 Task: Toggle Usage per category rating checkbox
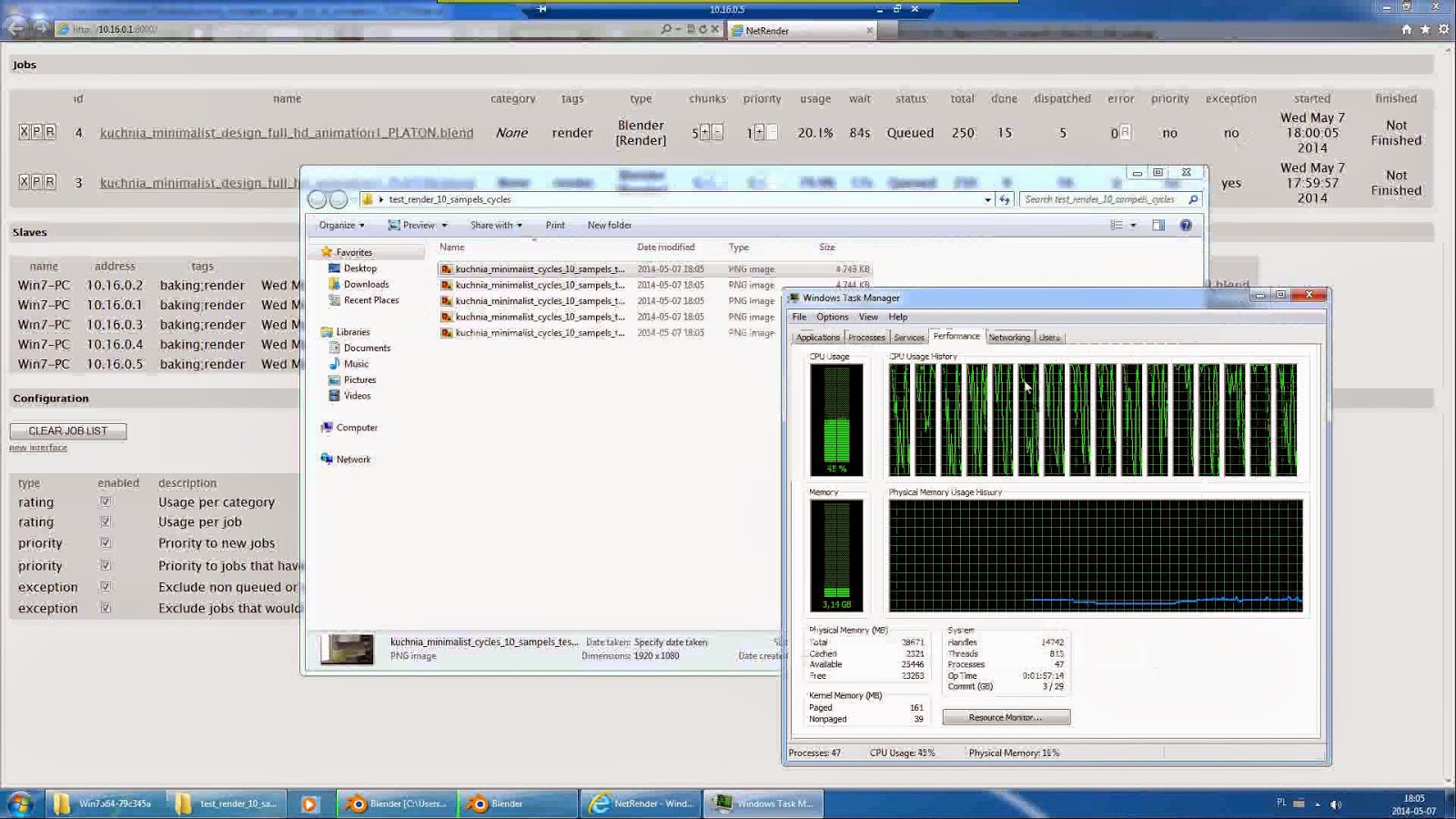[x=106, y=501]
